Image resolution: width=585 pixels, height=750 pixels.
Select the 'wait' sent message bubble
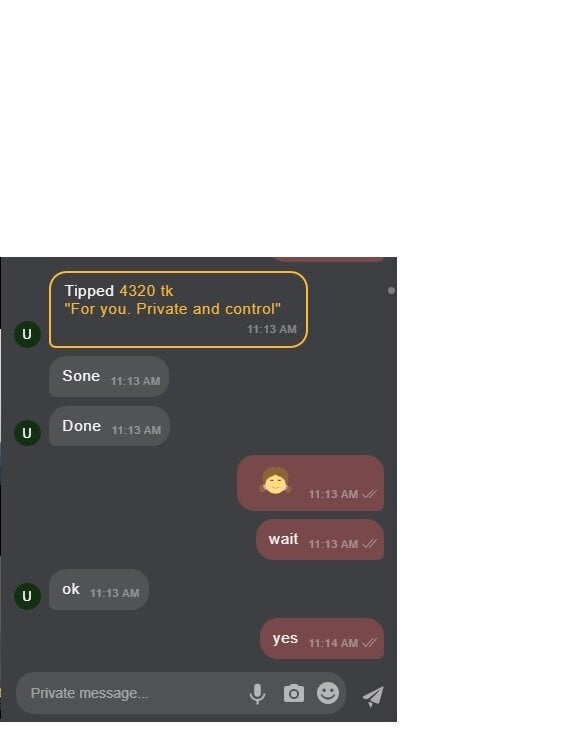[x=320, y=540]
